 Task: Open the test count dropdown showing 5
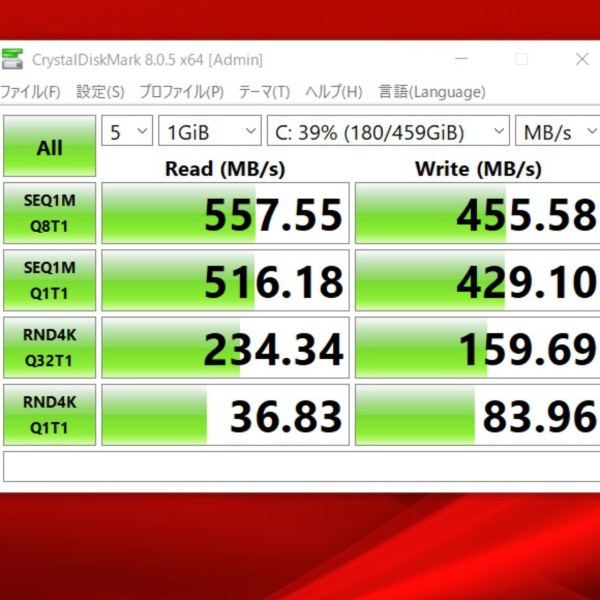(x=127, y=130)
